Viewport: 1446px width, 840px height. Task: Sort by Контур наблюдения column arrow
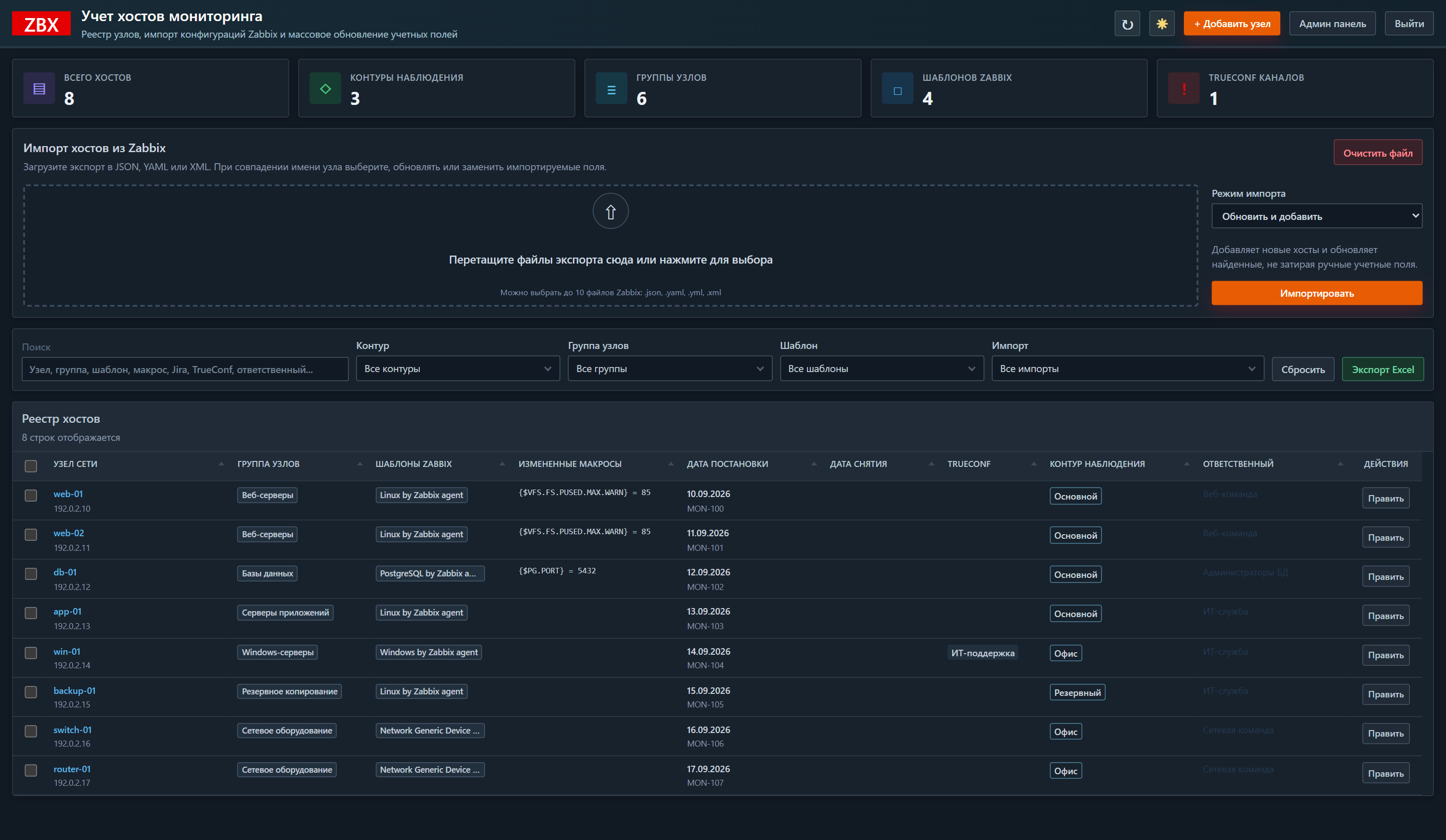point(1186,464)
